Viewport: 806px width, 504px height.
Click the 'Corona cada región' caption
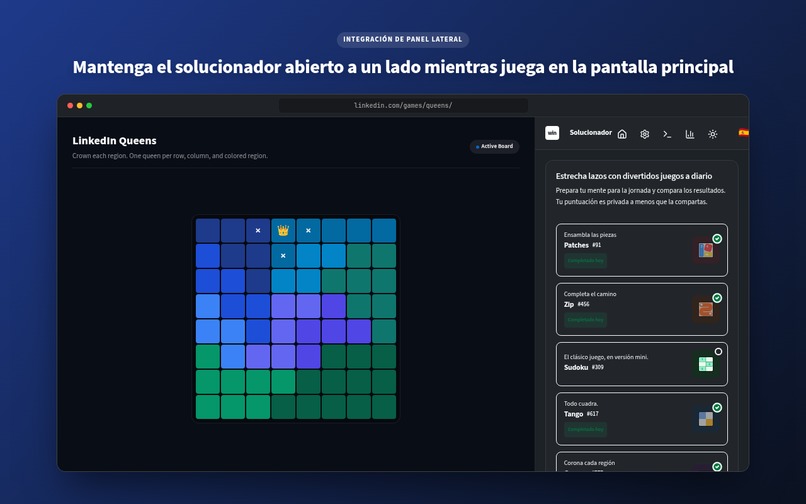[590, 463]
